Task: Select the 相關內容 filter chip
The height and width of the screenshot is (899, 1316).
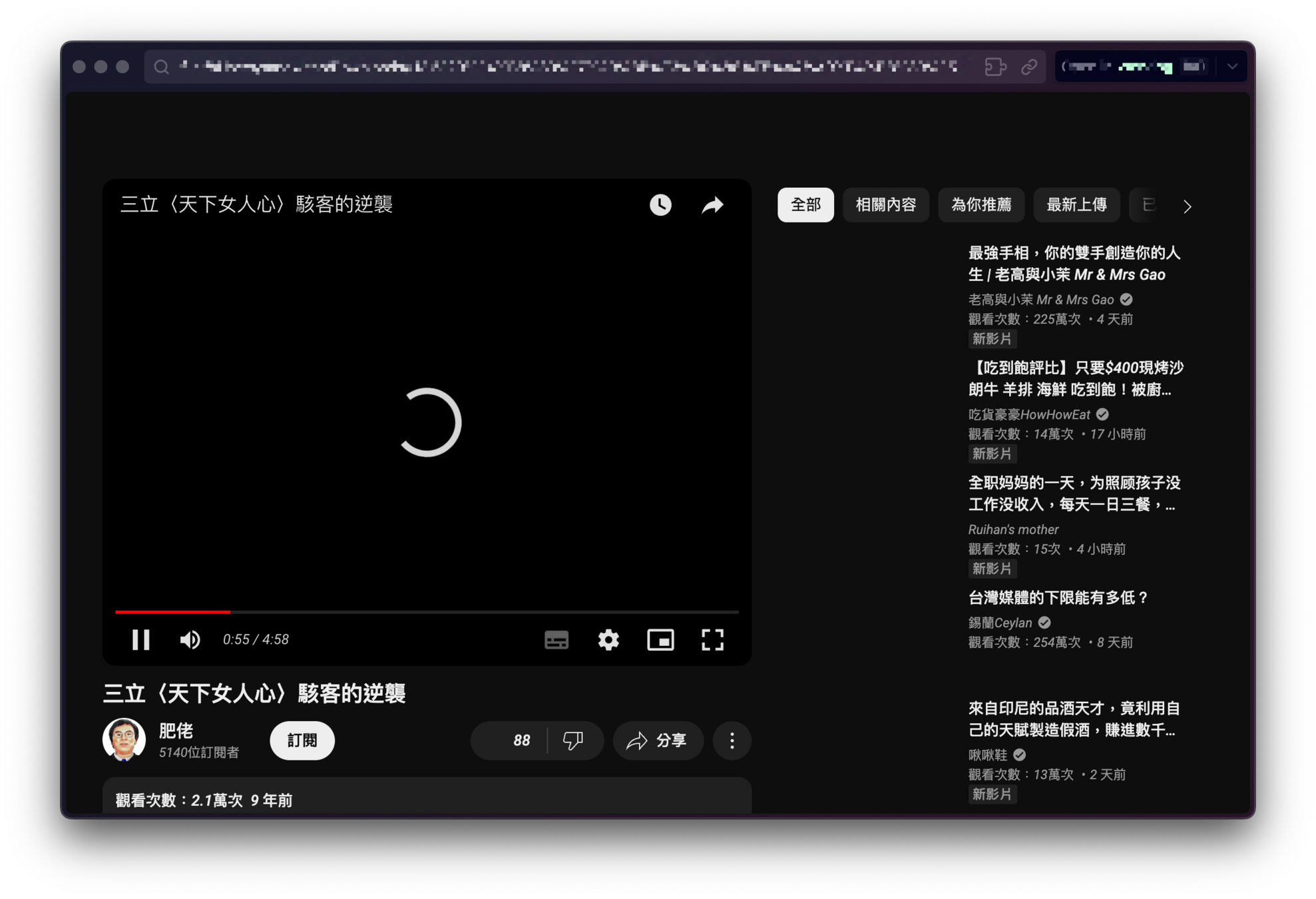Action: pos(885,205)
